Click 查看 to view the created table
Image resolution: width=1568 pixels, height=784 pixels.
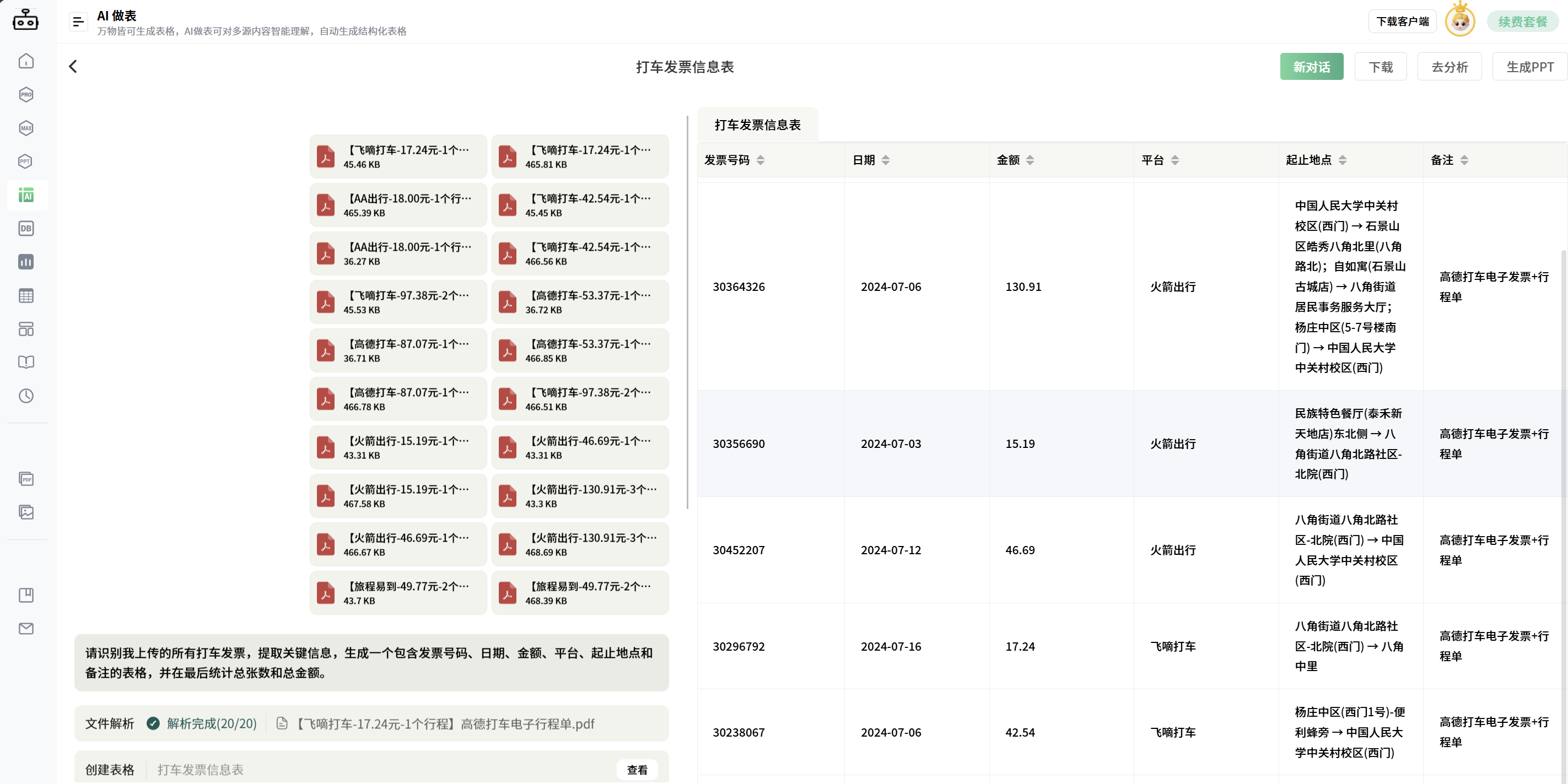(x=637, y=769)
